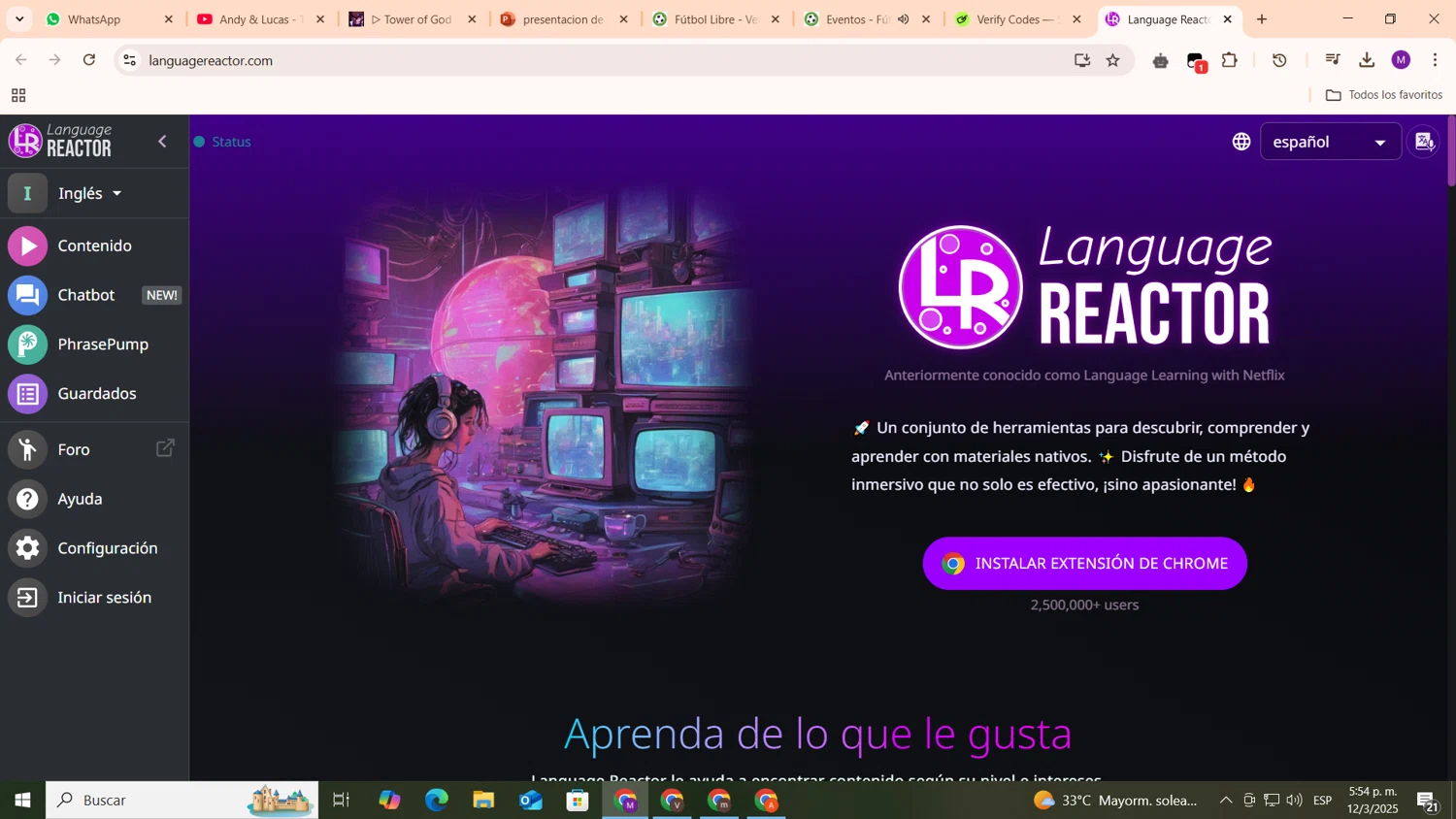Launch Microsoft Edge from taskbar

tap(437, 801)
